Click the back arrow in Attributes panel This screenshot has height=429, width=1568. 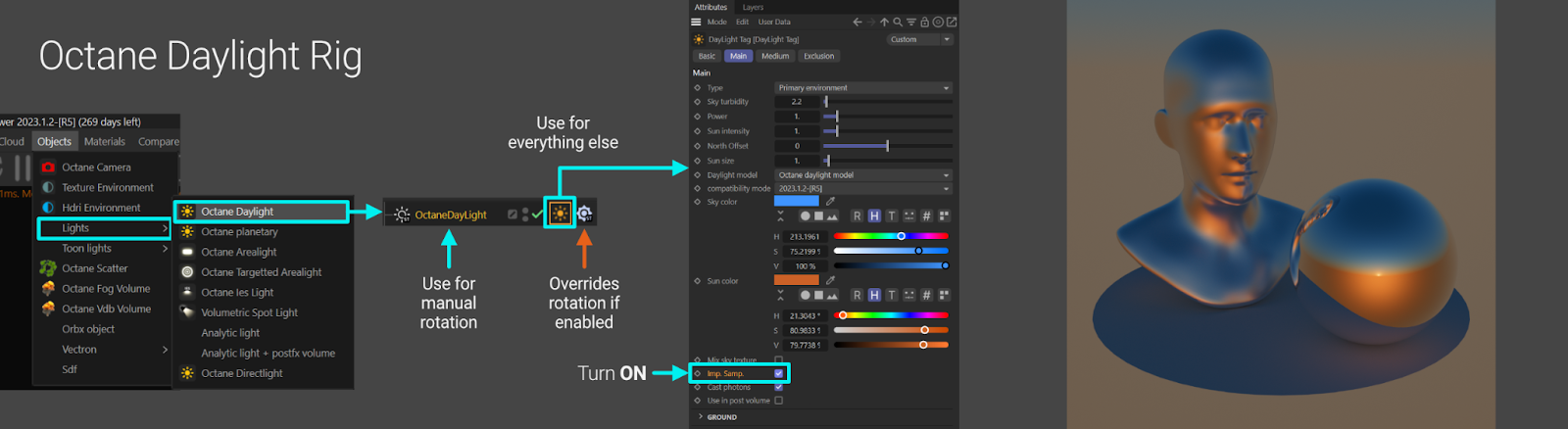click(x=857, y=22)
